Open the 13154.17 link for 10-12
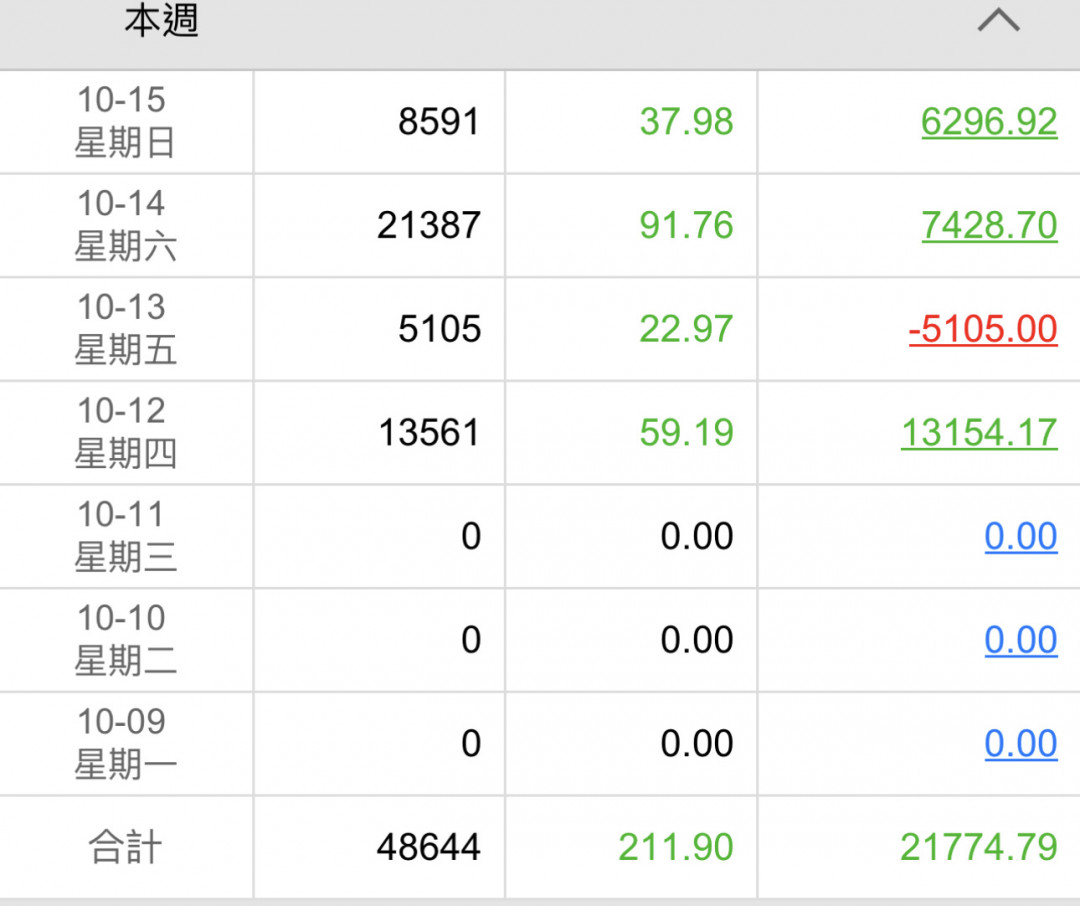Image resolution: width=1080 pixels, height=906 pixels. pos(979,433)
